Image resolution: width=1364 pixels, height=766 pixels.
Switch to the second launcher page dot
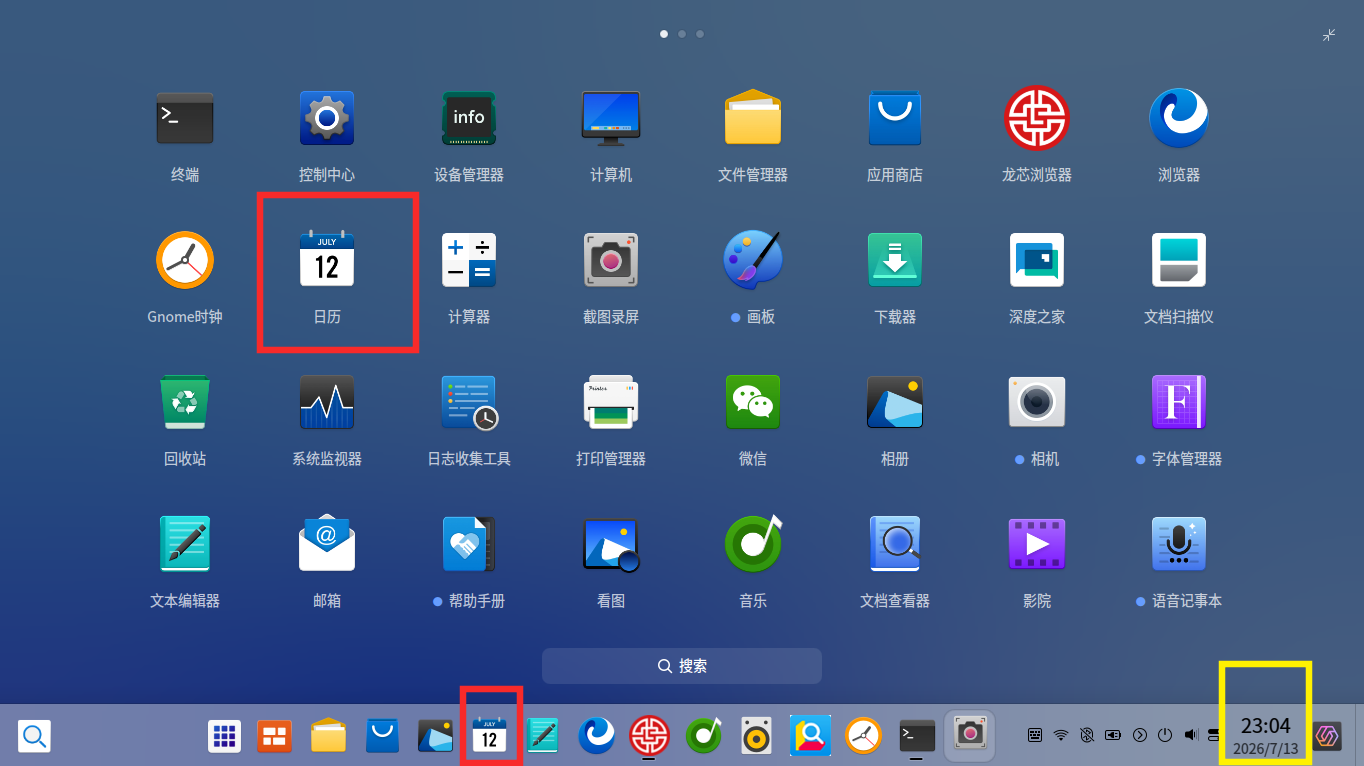[x=682, y=34]
